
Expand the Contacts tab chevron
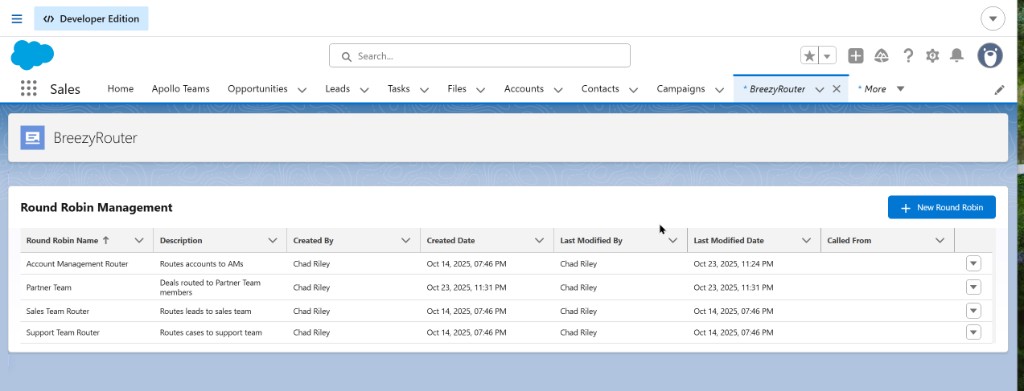pyautogui.click(x=633, y=90)
